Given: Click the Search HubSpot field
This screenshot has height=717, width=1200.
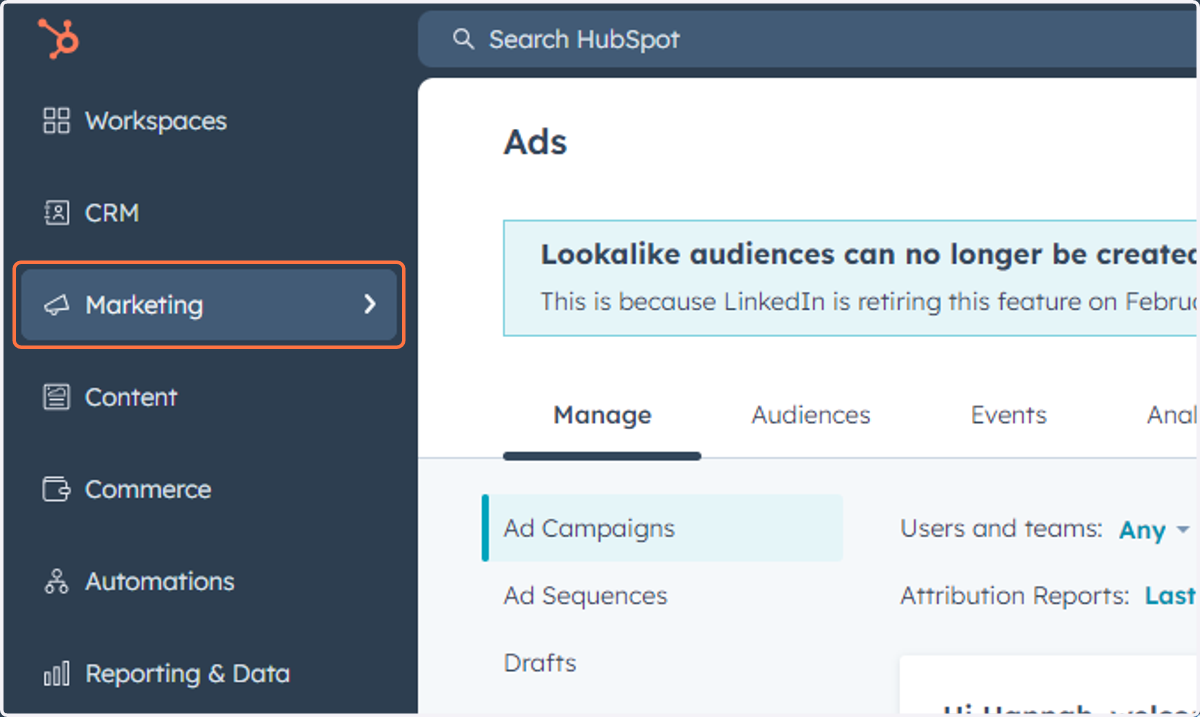Looking at the screenshot, I should pos(808,39).
